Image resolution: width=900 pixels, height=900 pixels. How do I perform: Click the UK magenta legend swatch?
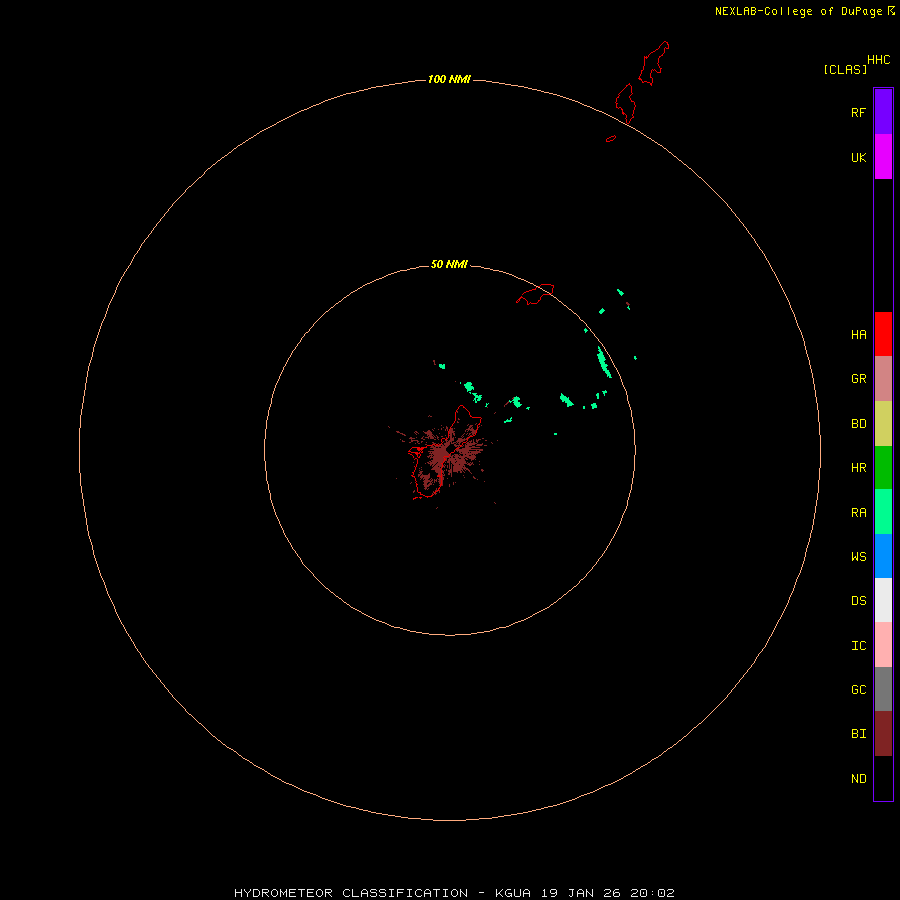pyautogui.click(x=883, y=157)
